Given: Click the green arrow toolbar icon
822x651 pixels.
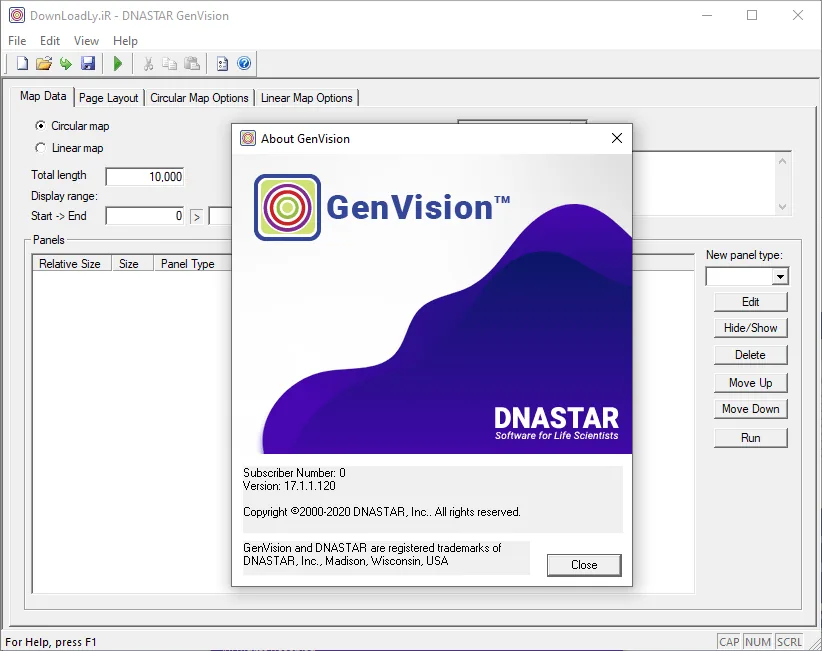Looking at the screenshot, I should coord(66,63).
